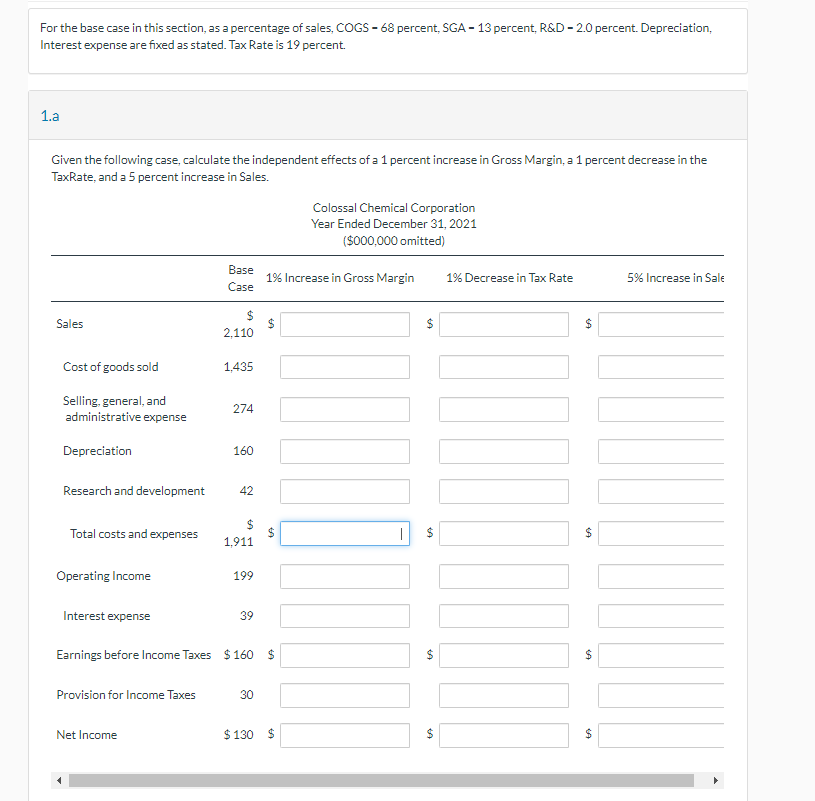Click the Sales row label
815x801 pixels.
coord(70,324)
